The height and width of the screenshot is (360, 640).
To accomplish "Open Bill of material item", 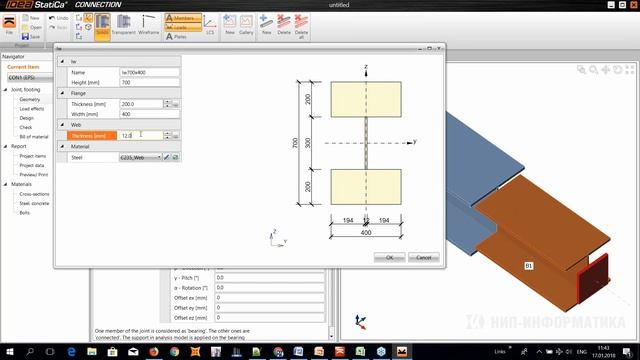I will [x=34, y=137].
